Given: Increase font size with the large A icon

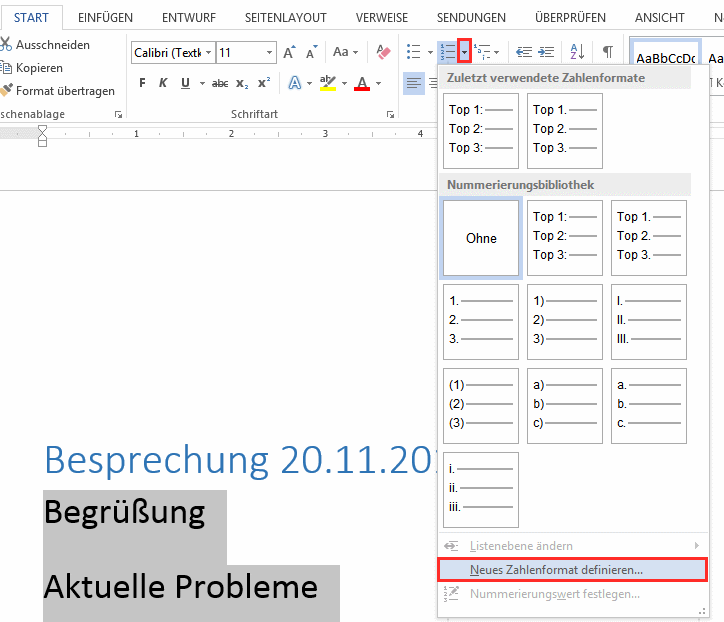Looking at the screenshot, I should (289, 52).
